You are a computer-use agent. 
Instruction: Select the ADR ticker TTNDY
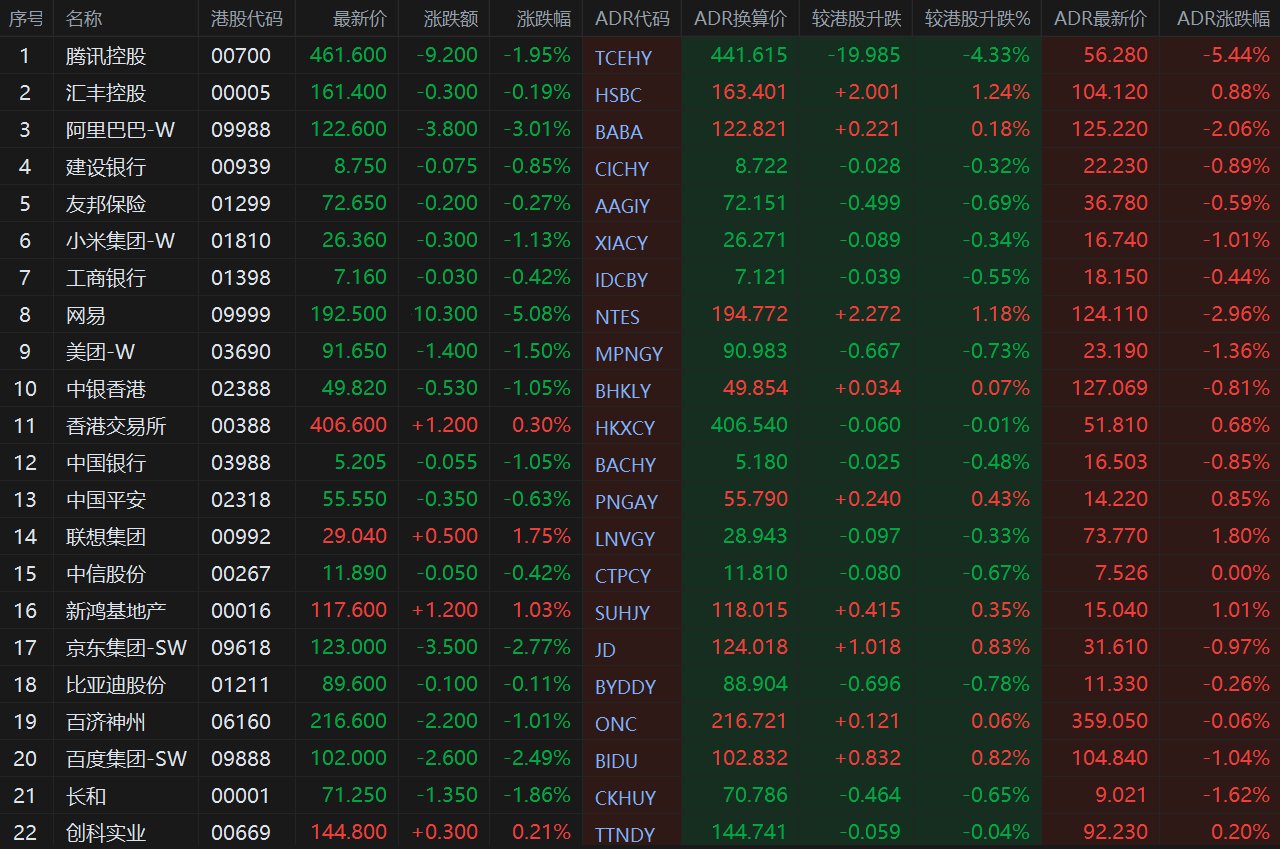pyautogui.click(x=625, y=835)
